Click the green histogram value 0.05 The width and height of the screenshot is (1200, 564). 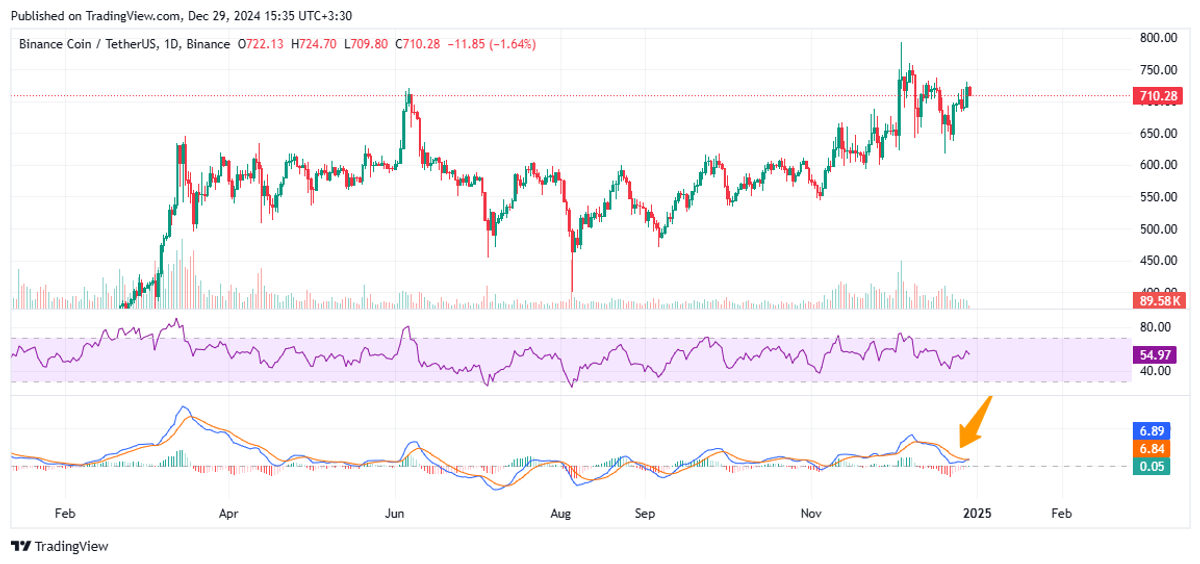[x=1153, y=467]
